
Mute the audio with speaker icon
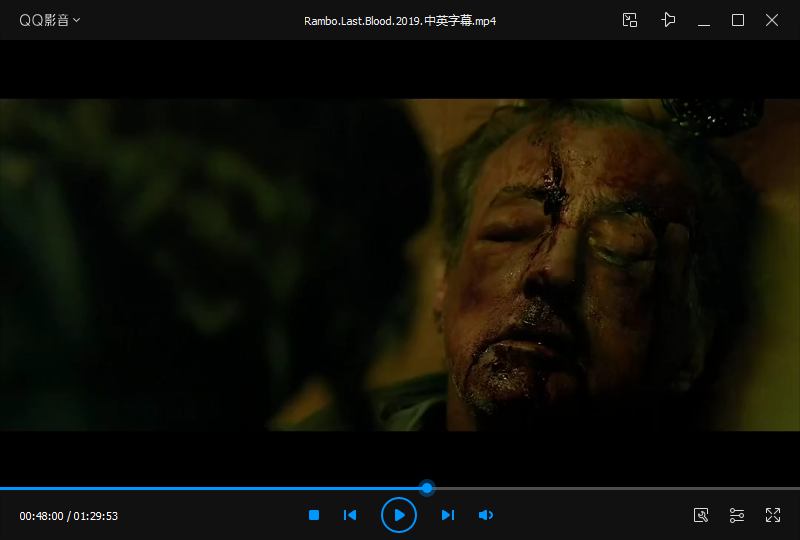click(486, 515)
